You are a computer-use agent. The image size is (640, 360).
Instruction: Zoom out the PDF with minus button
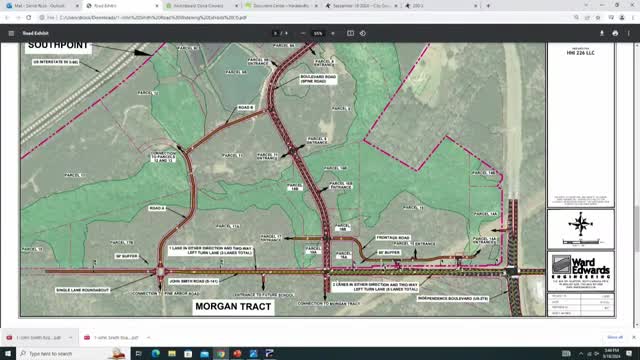tap(303, 33)
